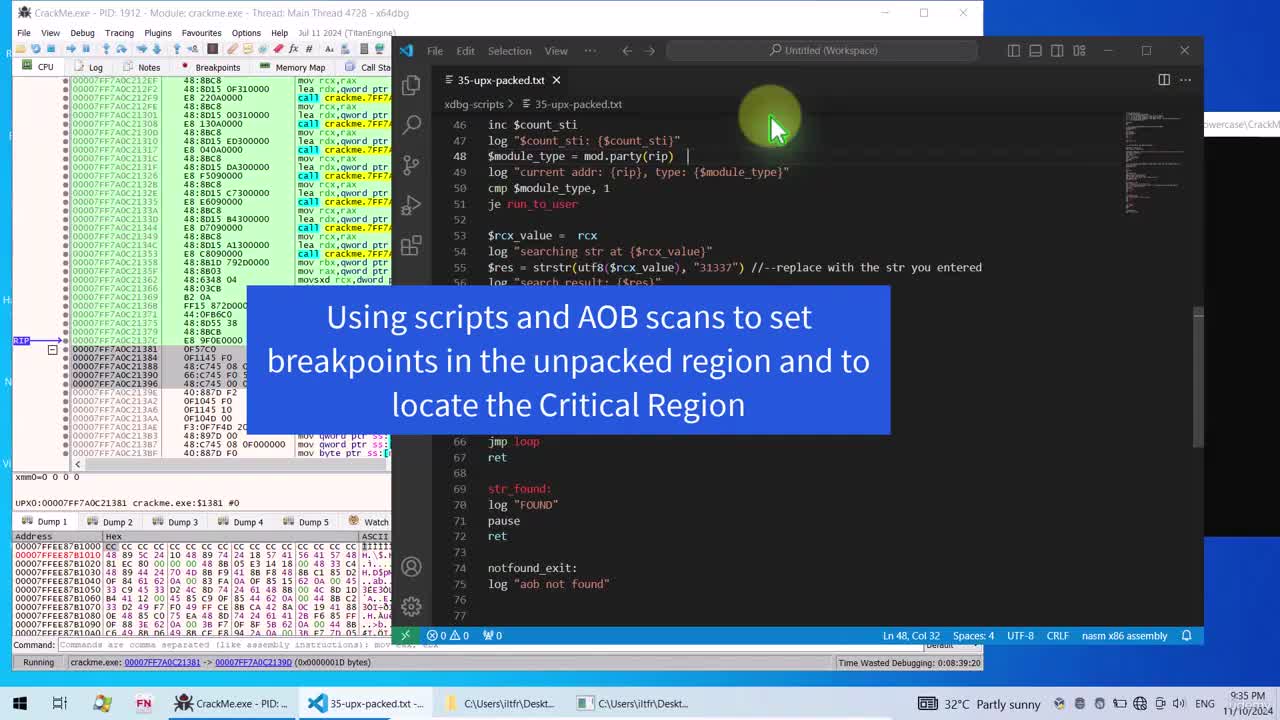Open the Run and Debug view
This screenshot has width=1280, height=720.
click(x=411, y=205)
